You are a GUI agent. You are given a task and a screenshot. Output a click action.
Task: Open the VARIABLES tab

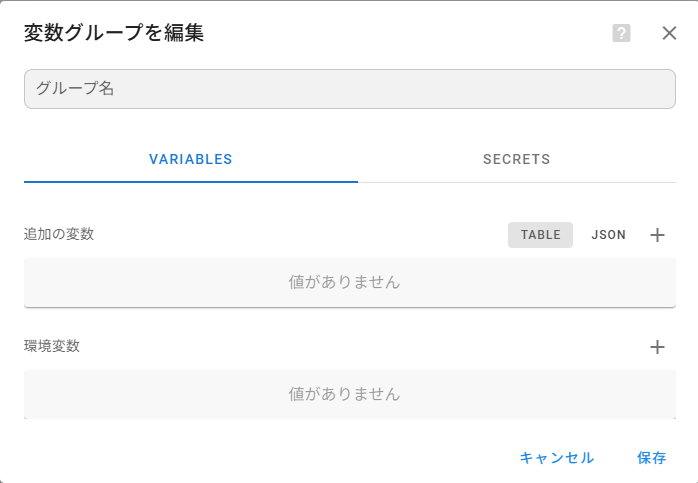[191, 159]
